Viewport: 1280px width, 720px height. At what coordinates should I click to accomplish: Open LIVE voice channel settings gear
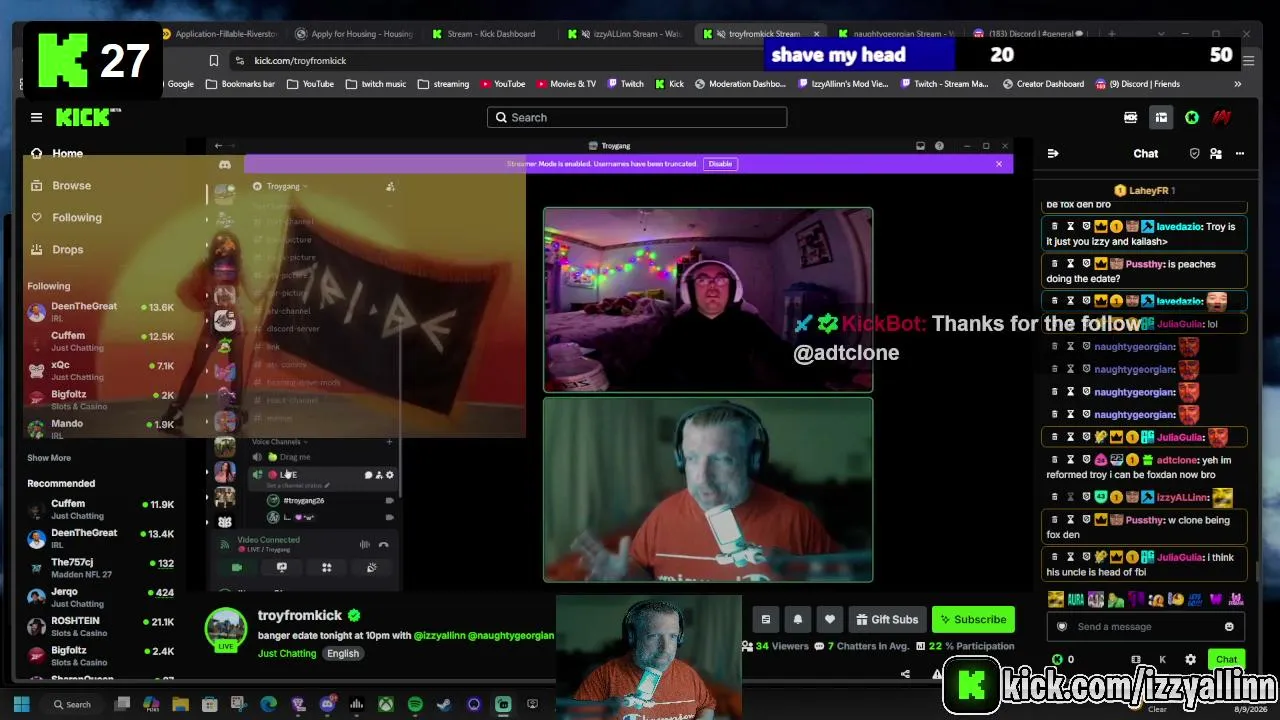[x=390, y=475]
